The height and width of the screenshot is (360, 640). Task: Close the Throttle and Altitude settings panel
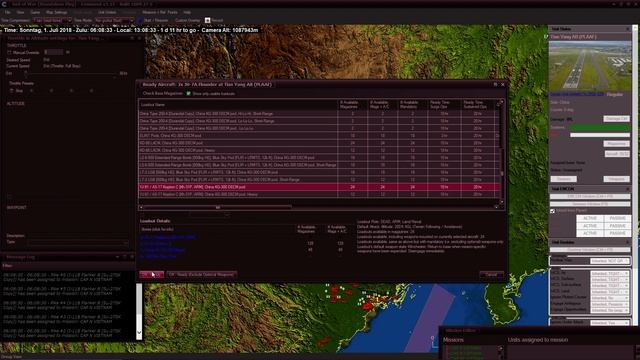(139, 38)
